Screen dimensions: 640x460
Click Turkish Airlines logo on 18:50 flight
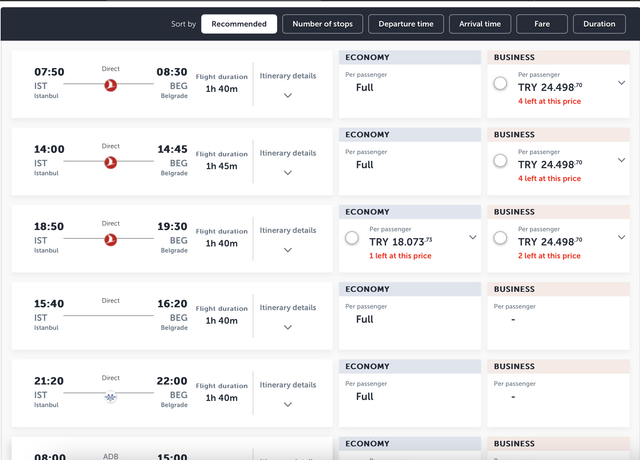pyautogui.click(x=110, y=240)
